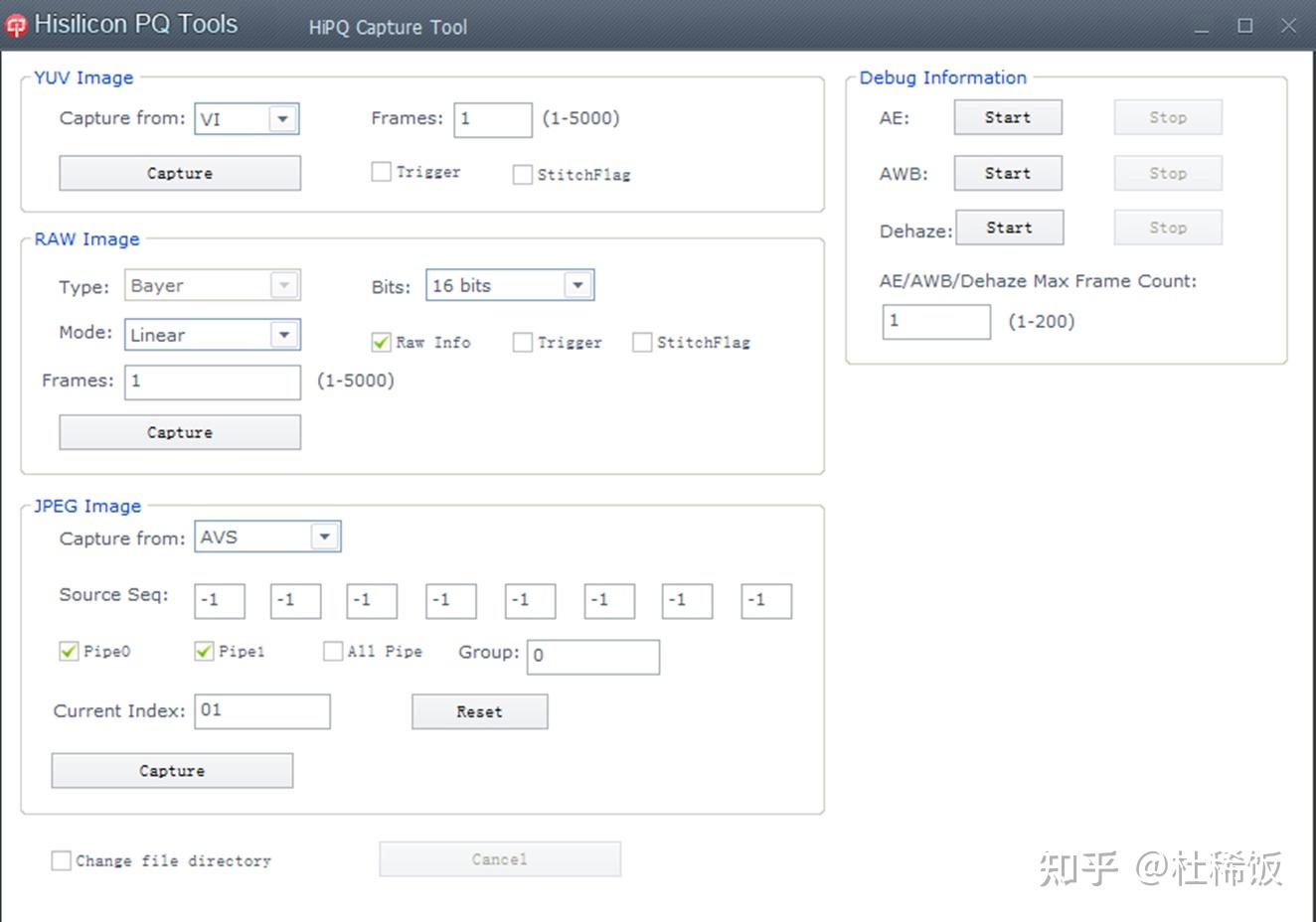The width and height of the screenshot is (1316, 922).
Task: Click the Hisilicon PQ Tools logo icon
Action: click(16, 26)
